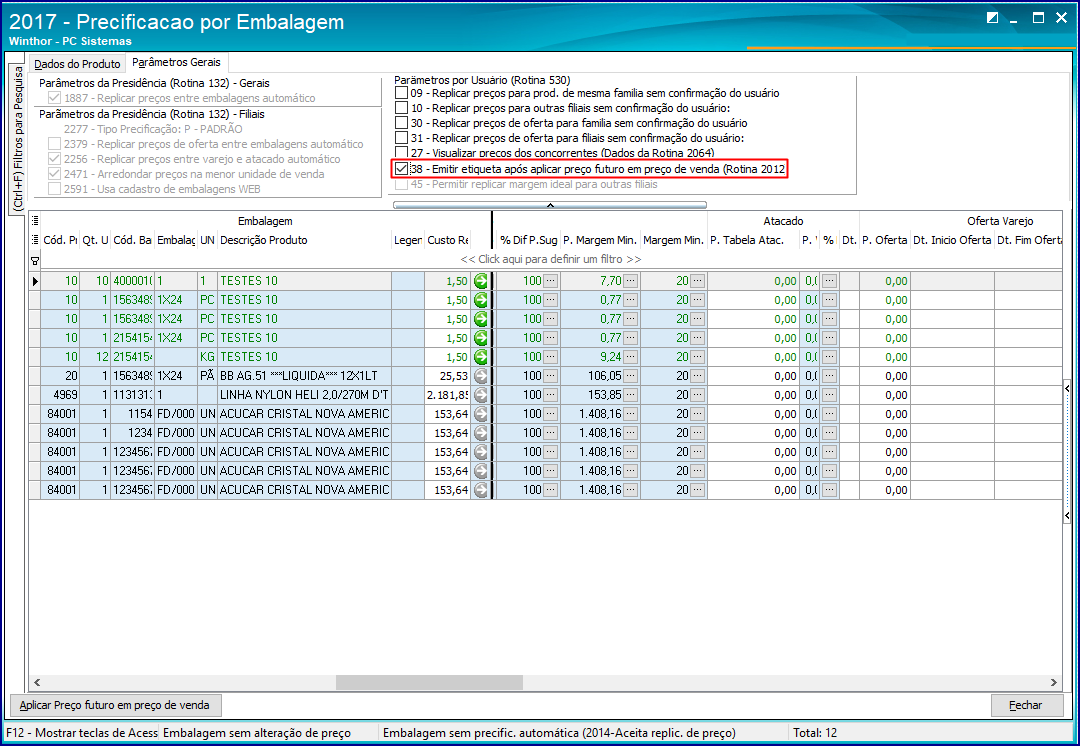Collapse the parameters panel with the up chevron bar

tap(550, 205)
